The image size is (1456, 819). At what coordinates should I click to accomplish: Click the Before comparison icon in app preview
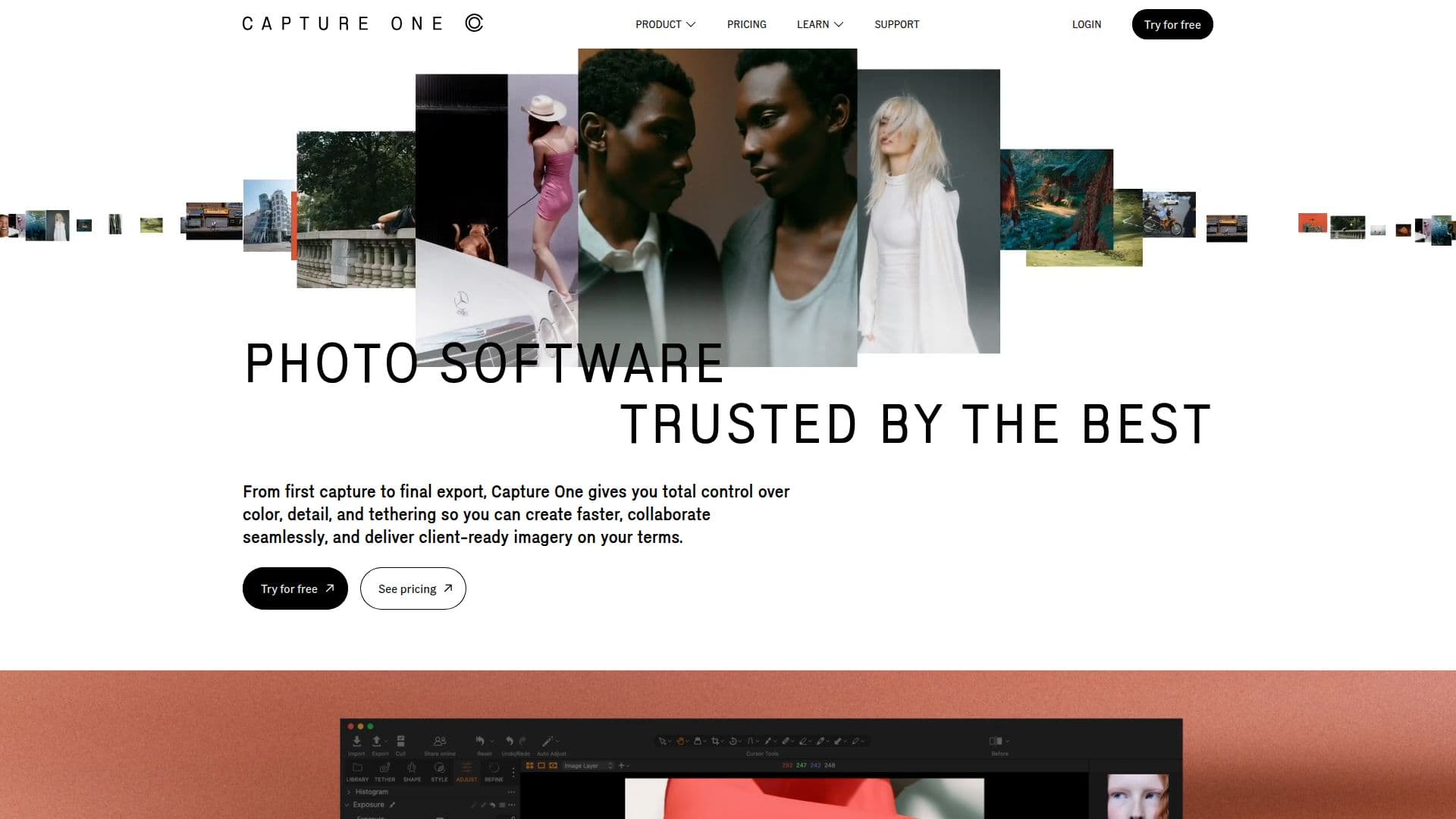coord(996,741)
